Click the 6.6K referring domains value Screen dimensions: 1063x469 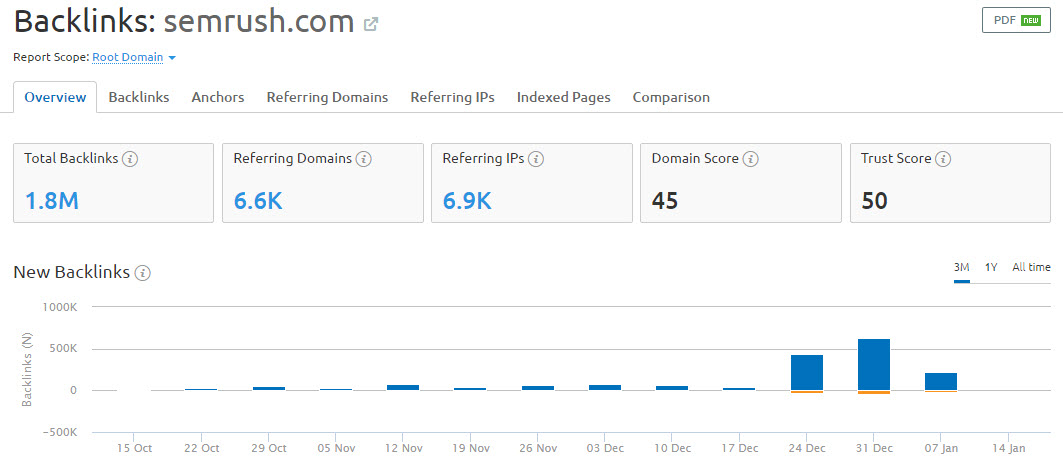coord(258,201)
